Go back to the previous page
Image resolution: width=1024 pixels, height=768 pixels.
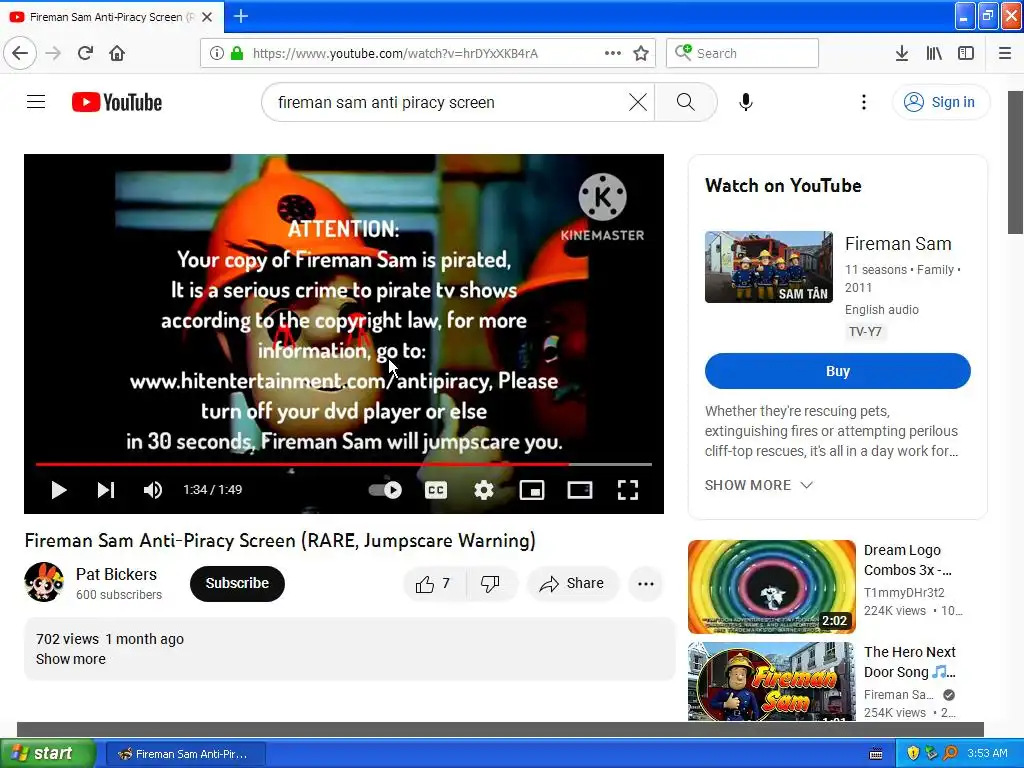click(x=20, y=53)
